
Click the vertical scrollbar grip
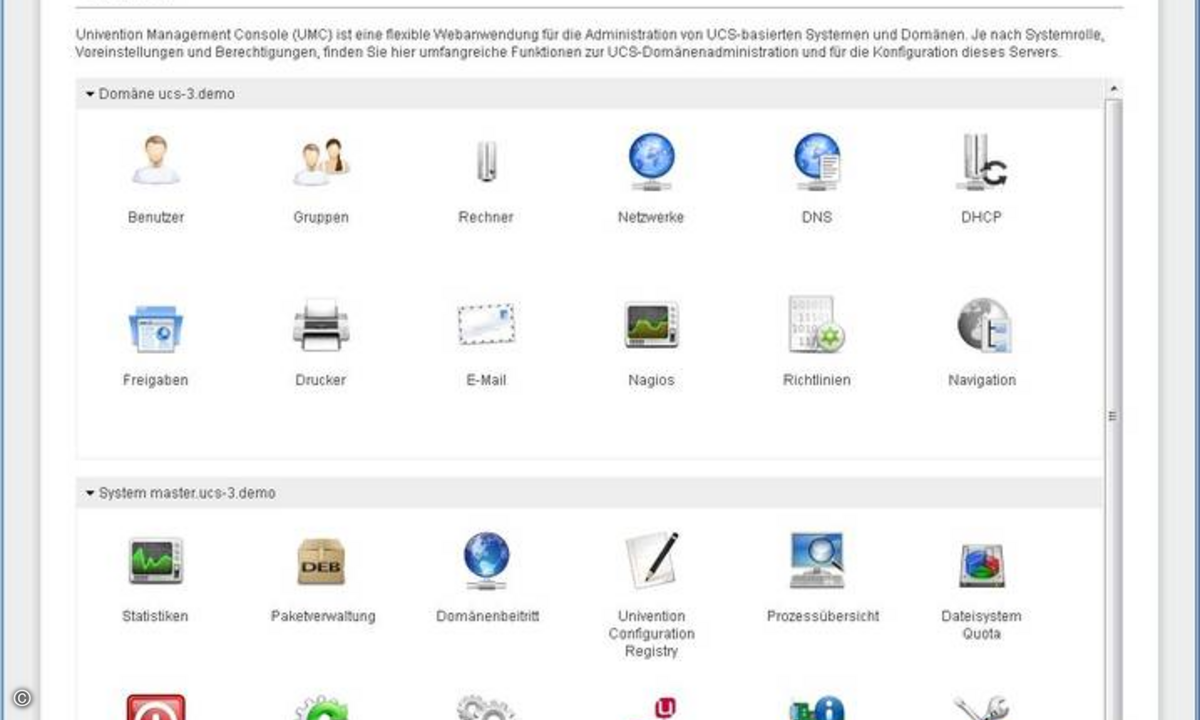click(x=1113, y=417)
